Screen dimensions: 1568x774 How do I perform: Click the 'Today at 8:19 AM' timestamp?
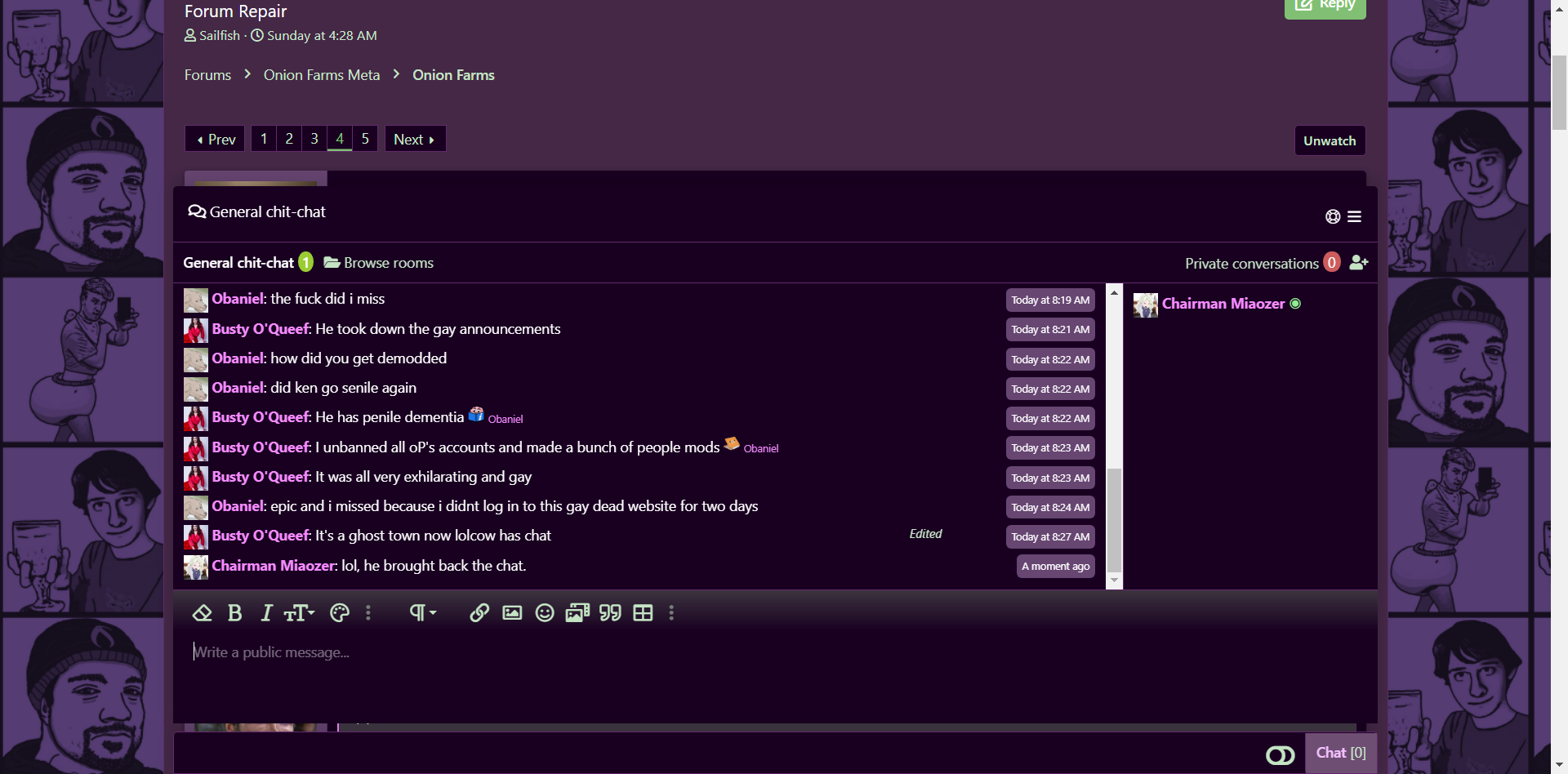pyautogui.click(x=1050, y=300)
